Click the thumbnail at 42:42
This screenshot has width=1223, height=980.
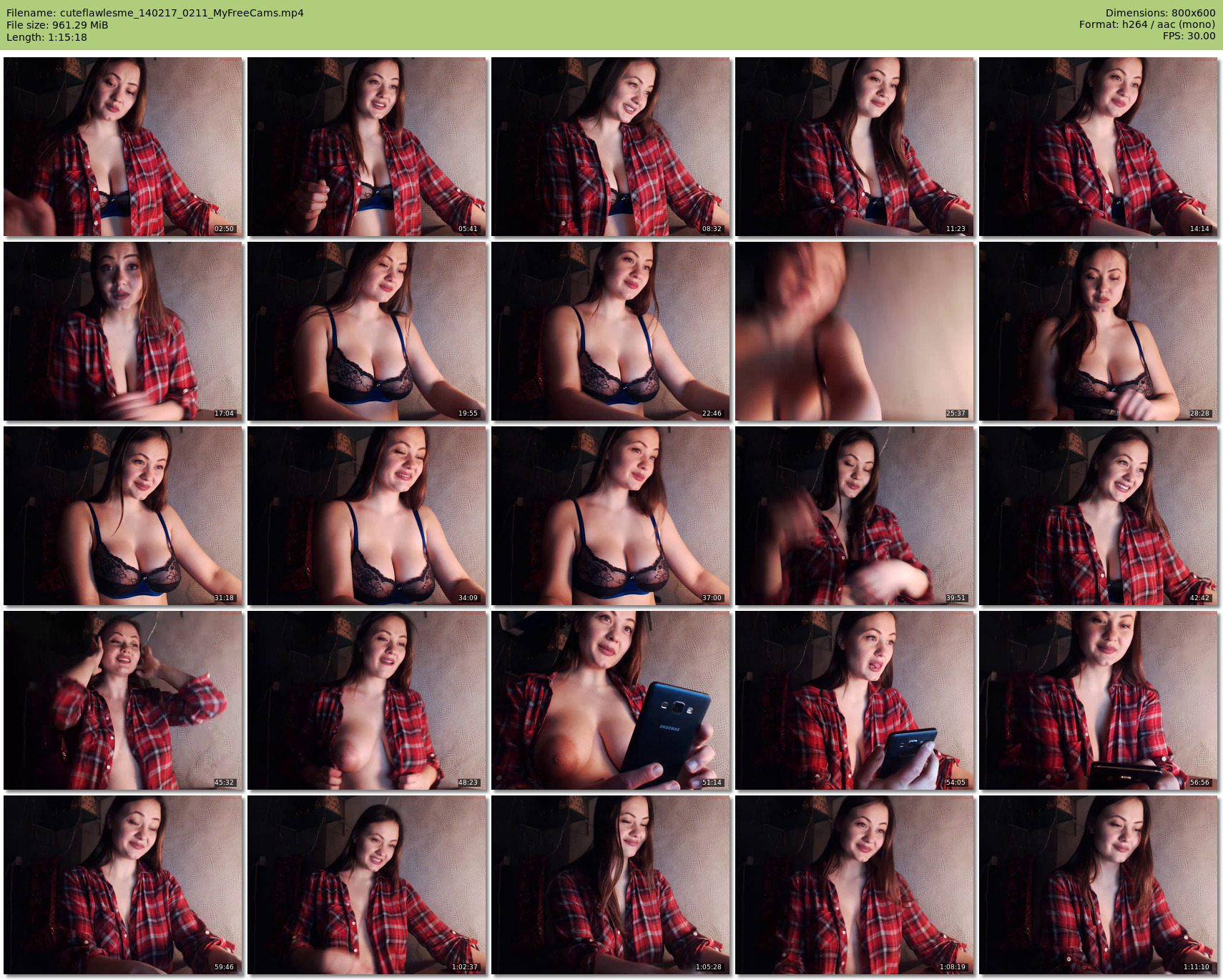(x=1099, y=516)
